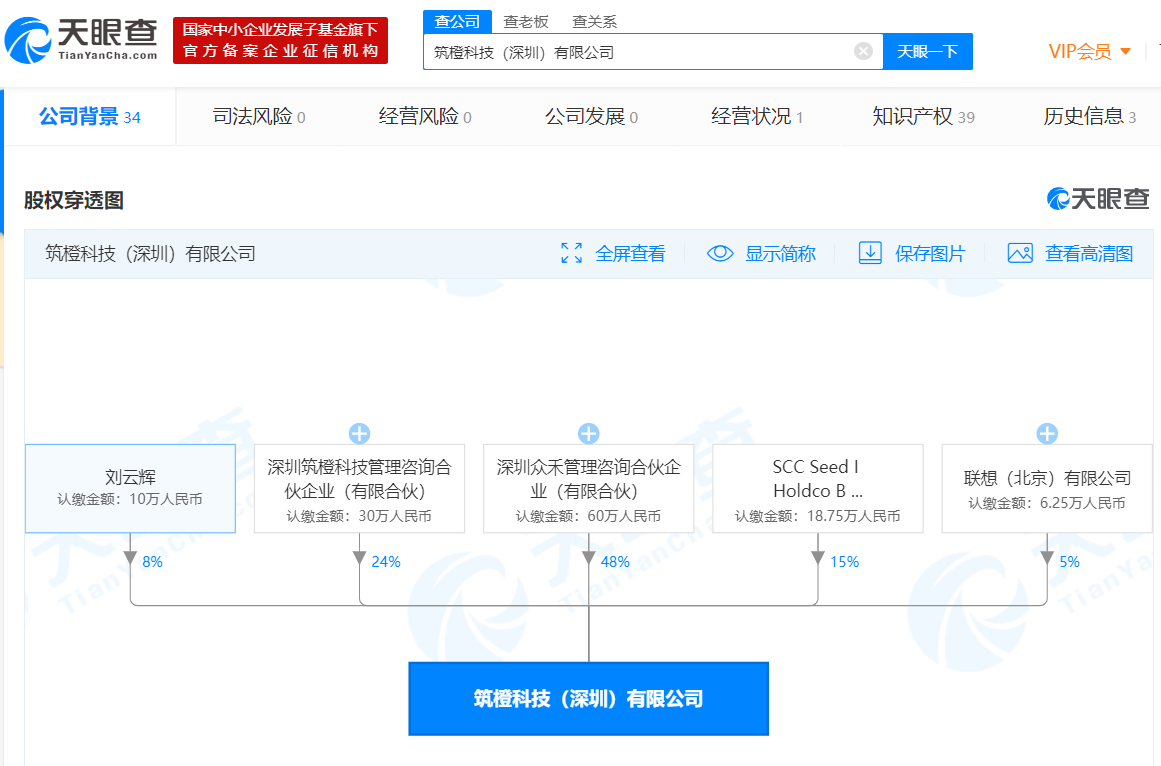Toggle show short names eye icon
The image size is (1161, 766).
click(720, 253)
